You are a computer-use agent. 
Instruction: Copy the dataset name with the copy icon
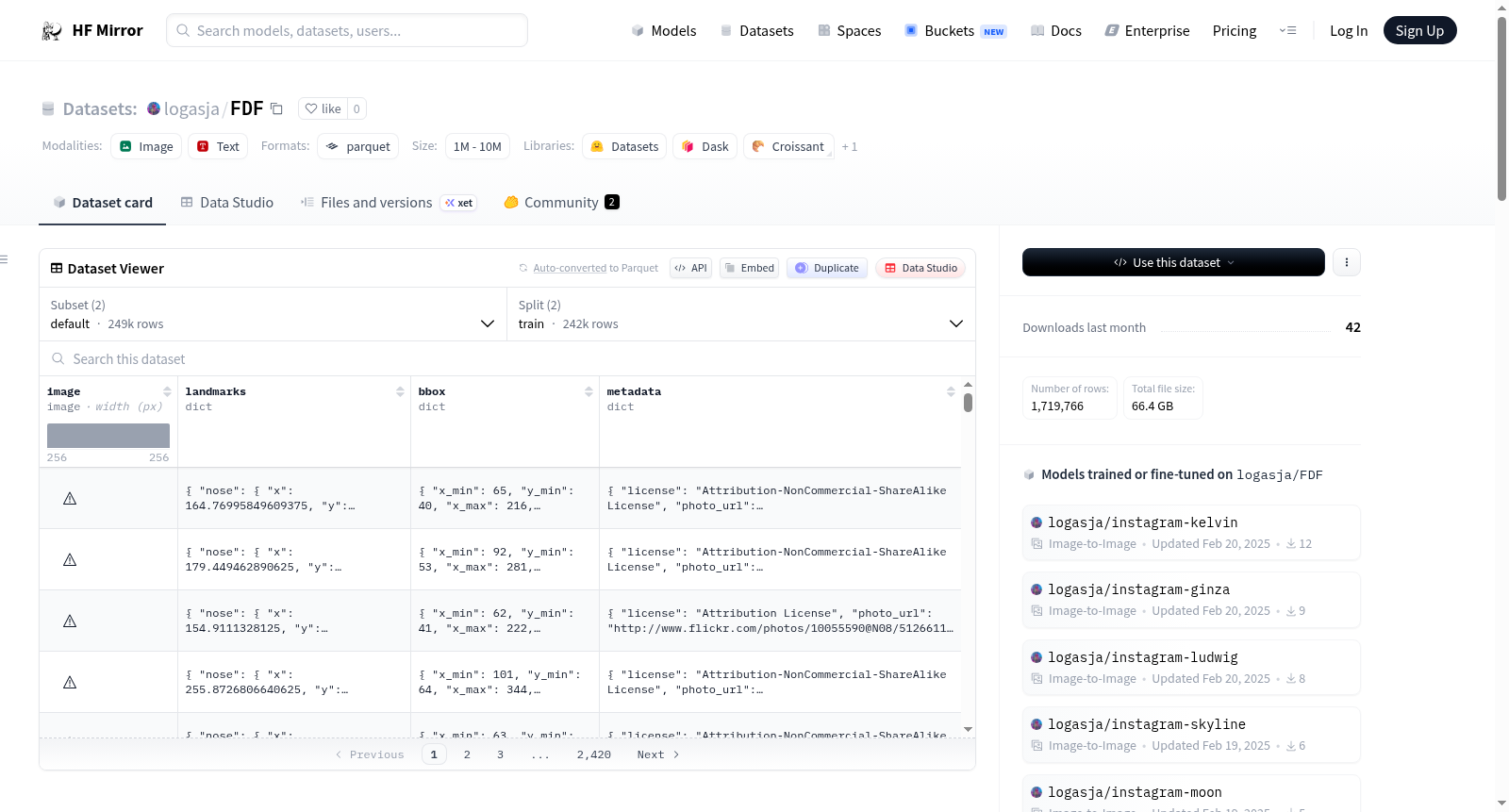tap(276, 108)
